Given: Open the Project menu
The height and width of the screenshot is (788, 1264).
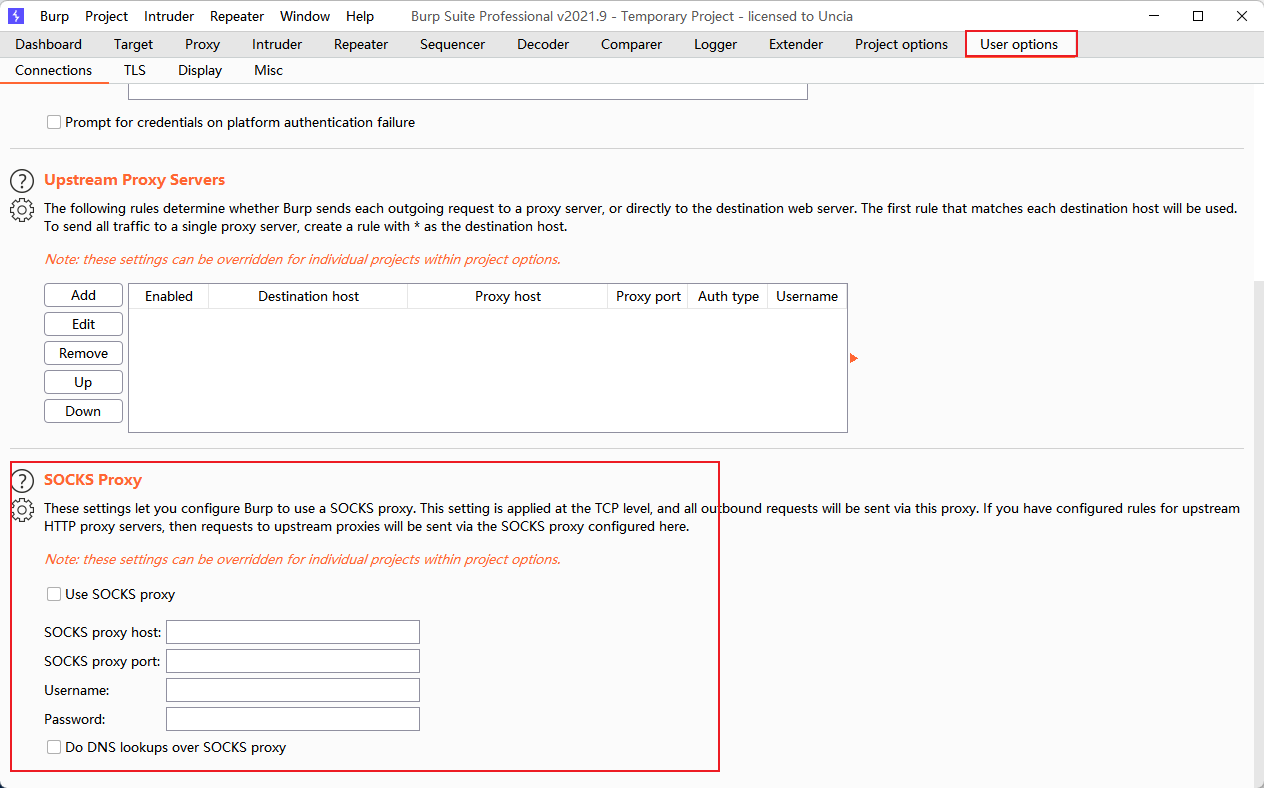Looking at the screenshot, I should click(106, 16).
